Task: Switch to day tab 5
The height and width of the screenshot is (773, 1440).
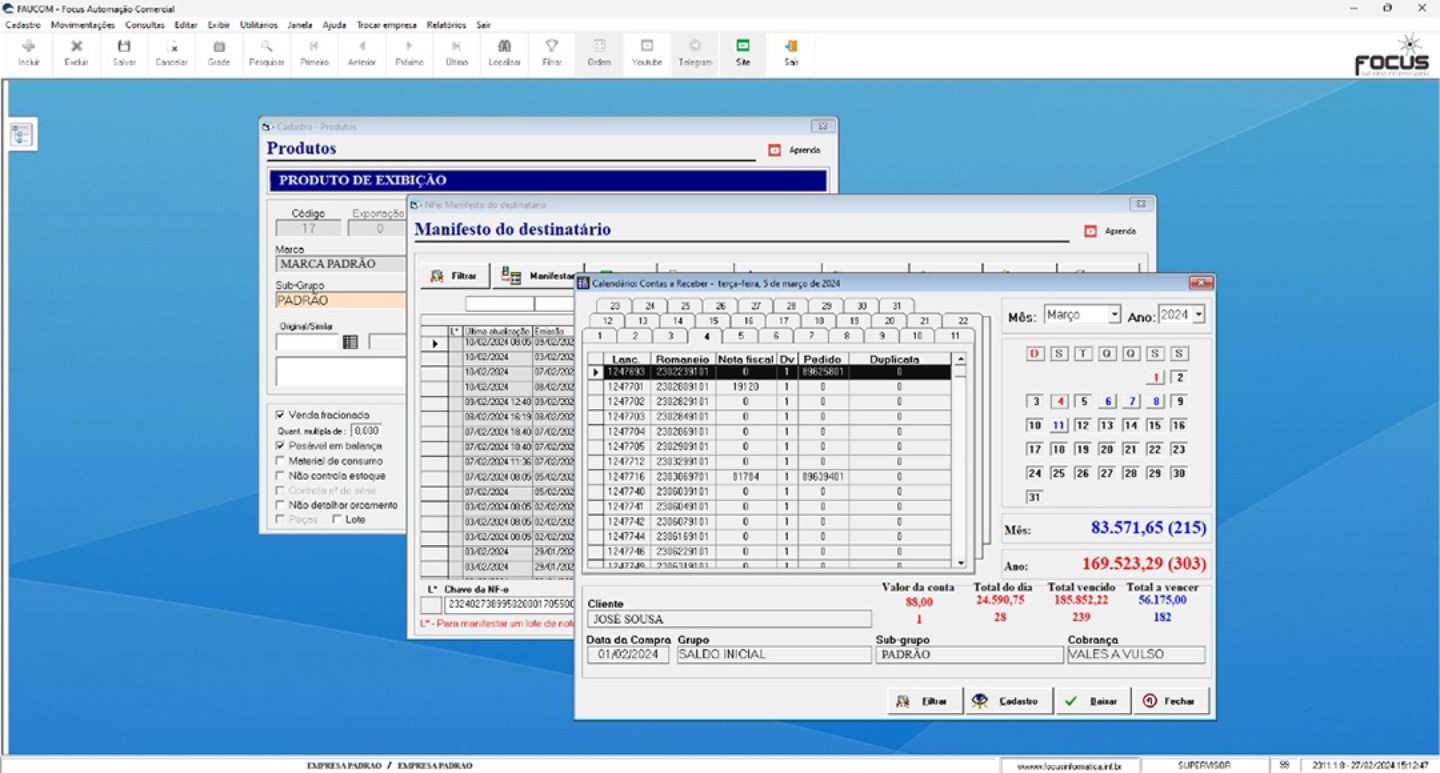Action: click(x=740, y=336)
